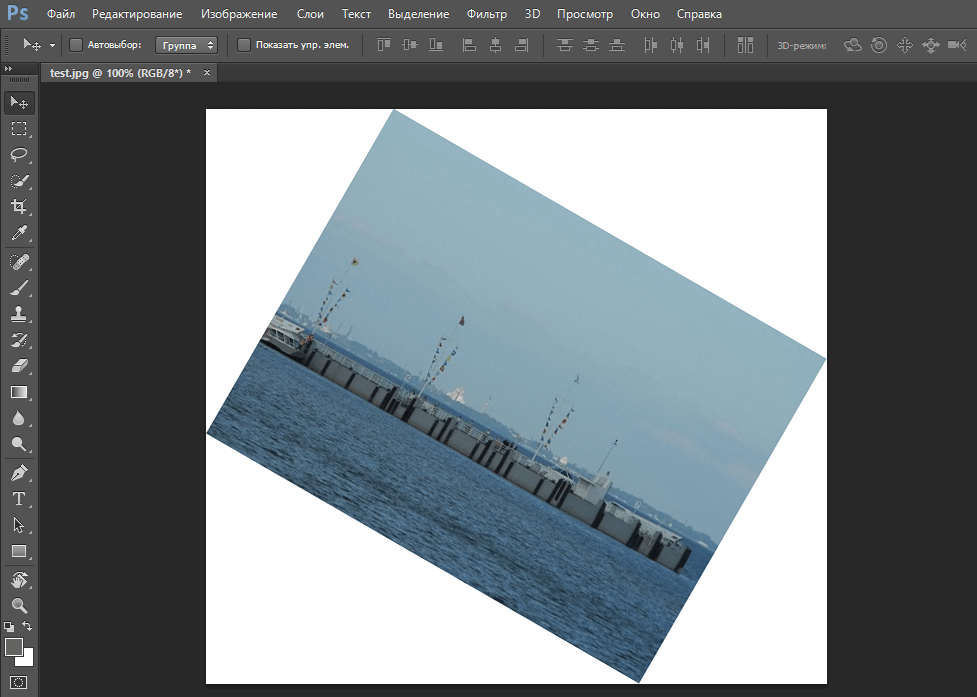The height and width of the screenshot is (697, 977).
Task: Click the Auto-Align Layers icon
Action: [x=745, y=45]
